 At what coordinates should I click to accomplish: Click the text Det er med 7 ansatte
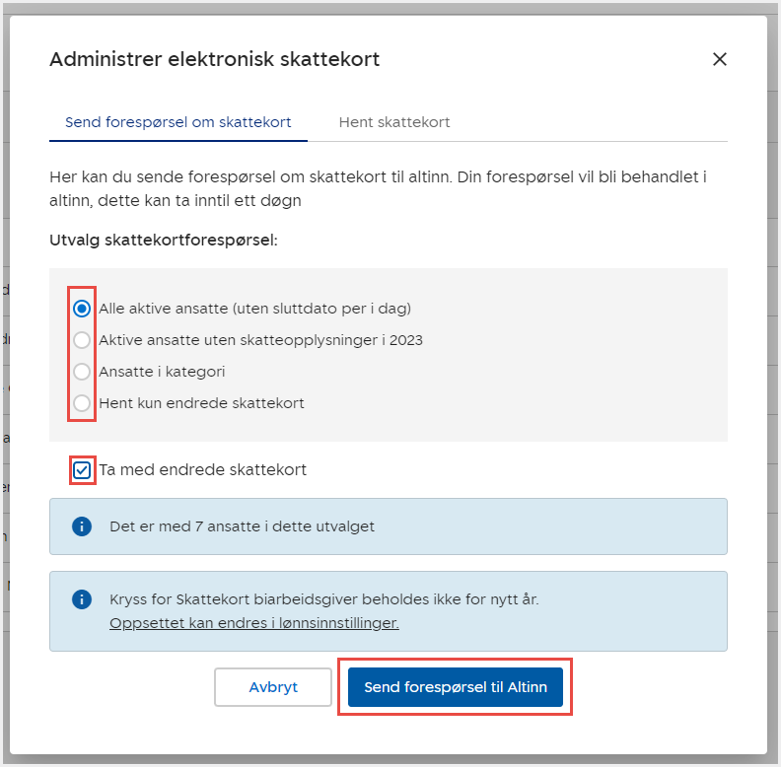(242, 526)
